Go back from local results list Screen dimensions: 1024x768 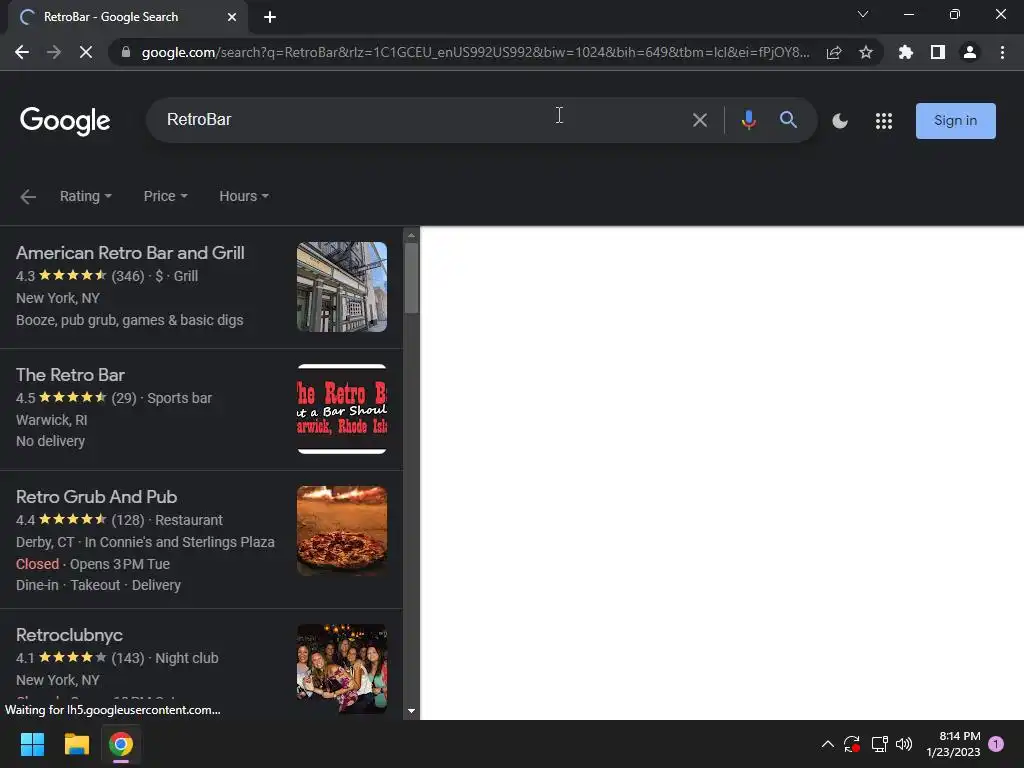[28, 197]
